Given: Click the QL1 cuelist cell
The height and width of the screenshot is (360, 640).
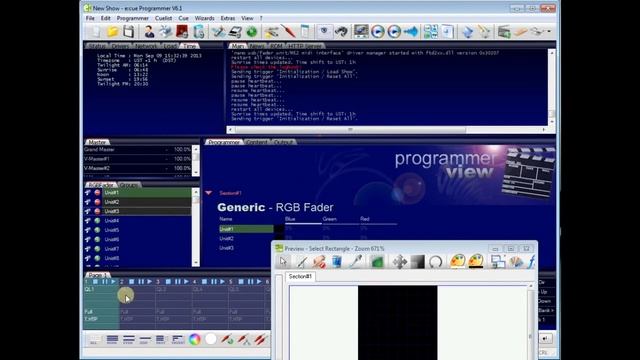Looking at the screenshot, I should [101, 289].
